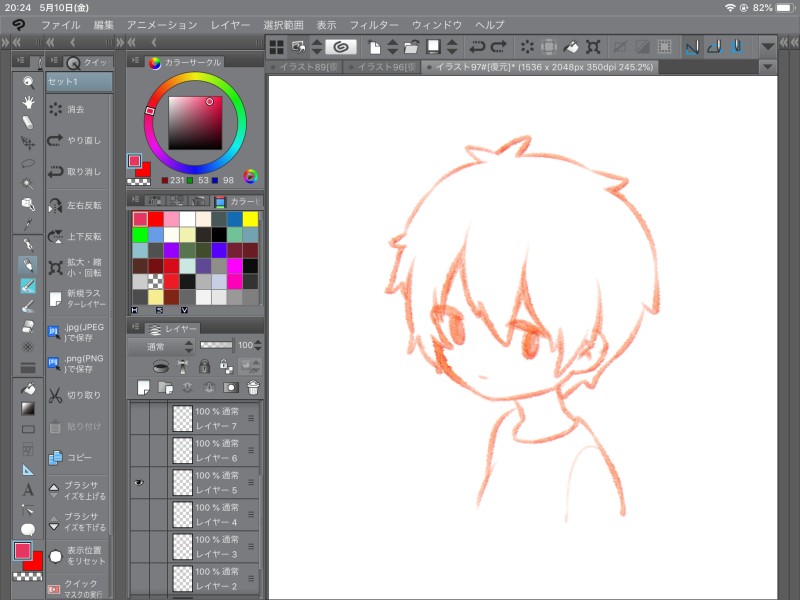Toggle visibility of レイヤー 4
This screenshot has width=800, height=600.
coord(139,514)
